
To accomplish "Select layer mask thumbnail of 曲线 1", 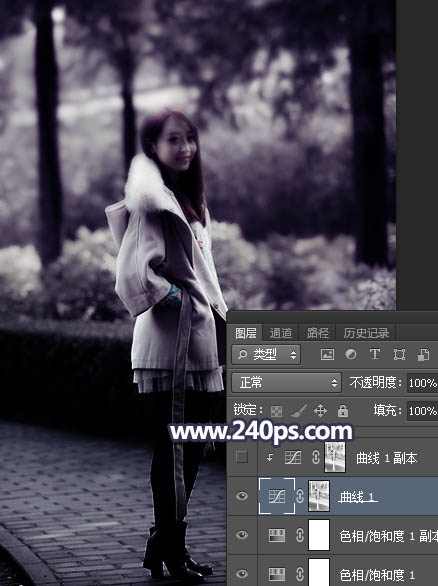I will (319, 496).
